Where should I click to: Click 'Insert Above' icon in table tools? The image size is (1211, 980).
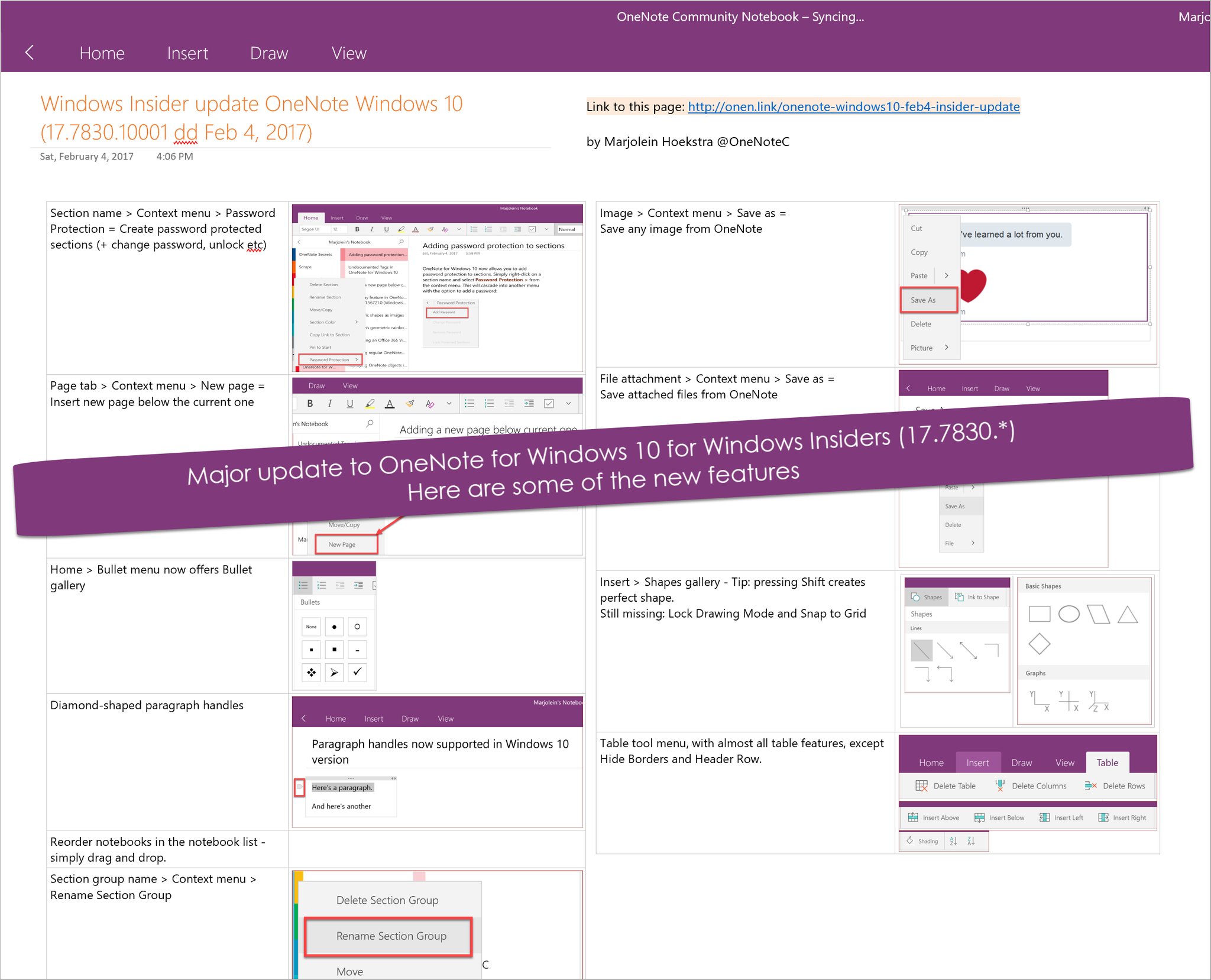(913, 817)
